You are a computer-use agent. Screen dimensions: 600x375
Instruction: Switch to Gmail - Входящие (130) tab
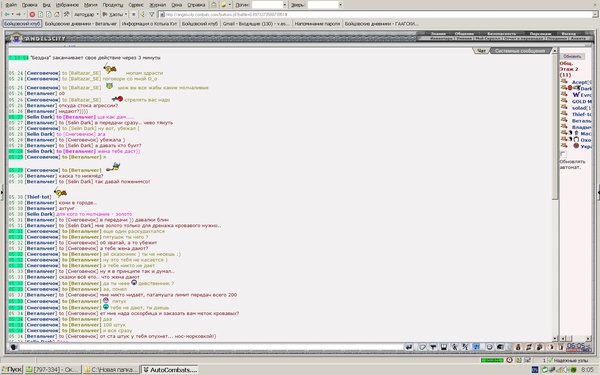(x=256, y=24)
